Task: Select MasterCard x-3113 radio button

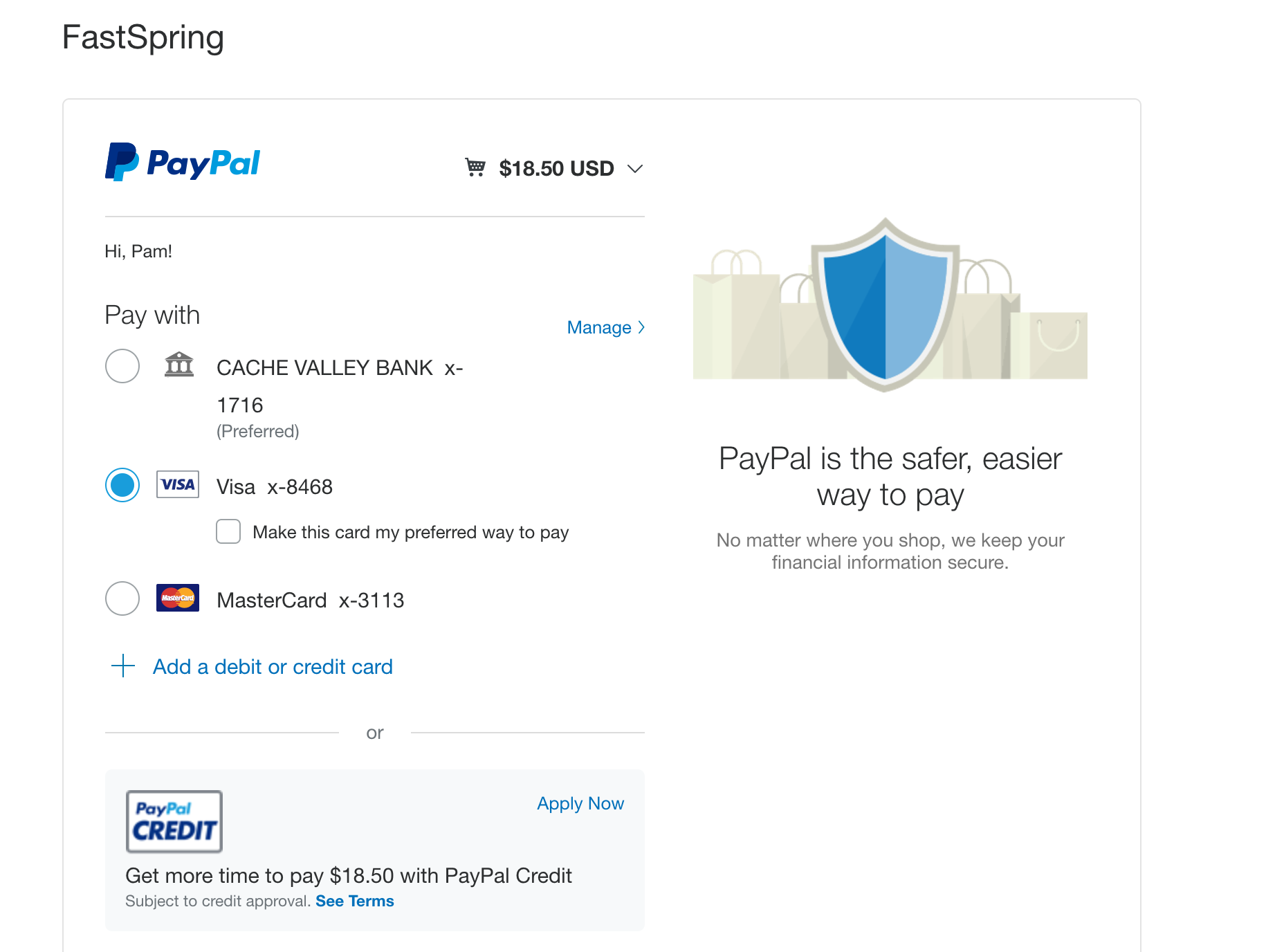Action: tap(122, 598)
